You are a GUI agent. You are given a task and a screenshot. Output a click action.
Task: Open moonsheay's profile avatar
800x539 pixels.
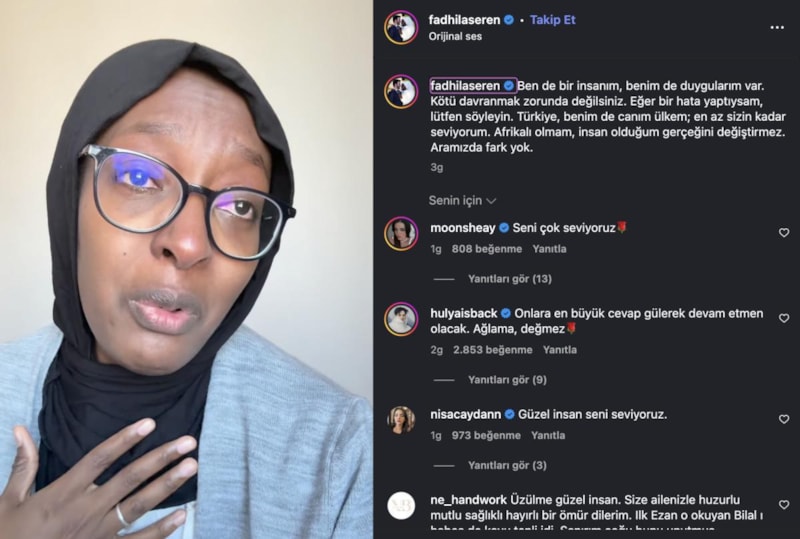coord(401,233)
